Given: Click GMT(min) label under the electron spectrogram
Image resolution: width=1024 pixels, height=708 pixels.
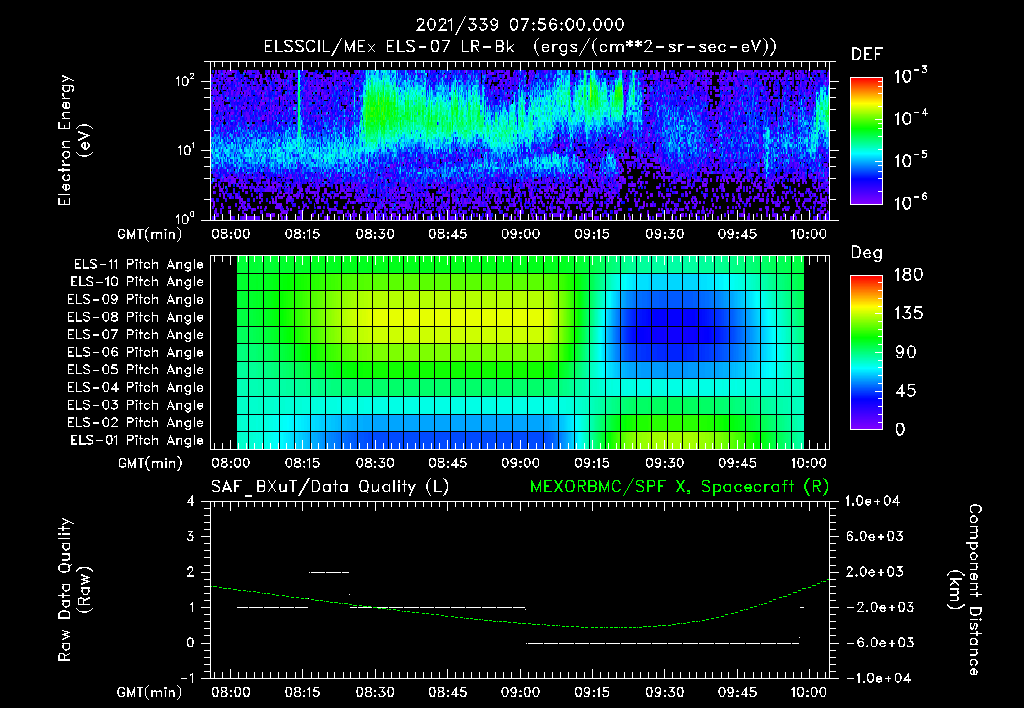Looking at the screenshot, I should 150,234.
